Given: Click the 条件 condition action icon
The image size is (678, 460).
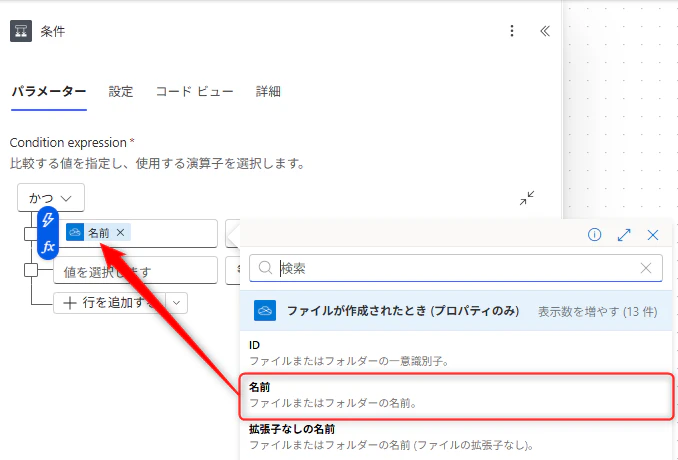Looking at the screenshot, I should [x=21, y=31].
